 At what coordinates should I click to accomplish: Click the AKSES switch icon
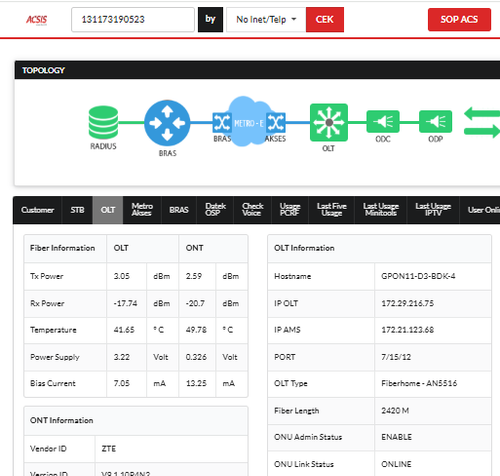pyautogui.click(x=276, y=123)
